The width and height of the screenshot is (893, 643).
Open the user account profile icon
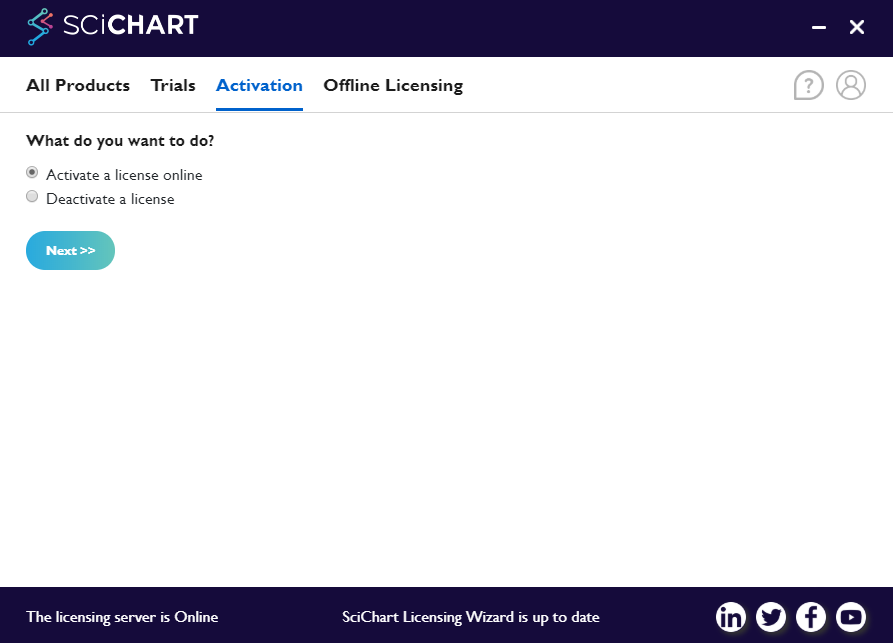point(851,85)
